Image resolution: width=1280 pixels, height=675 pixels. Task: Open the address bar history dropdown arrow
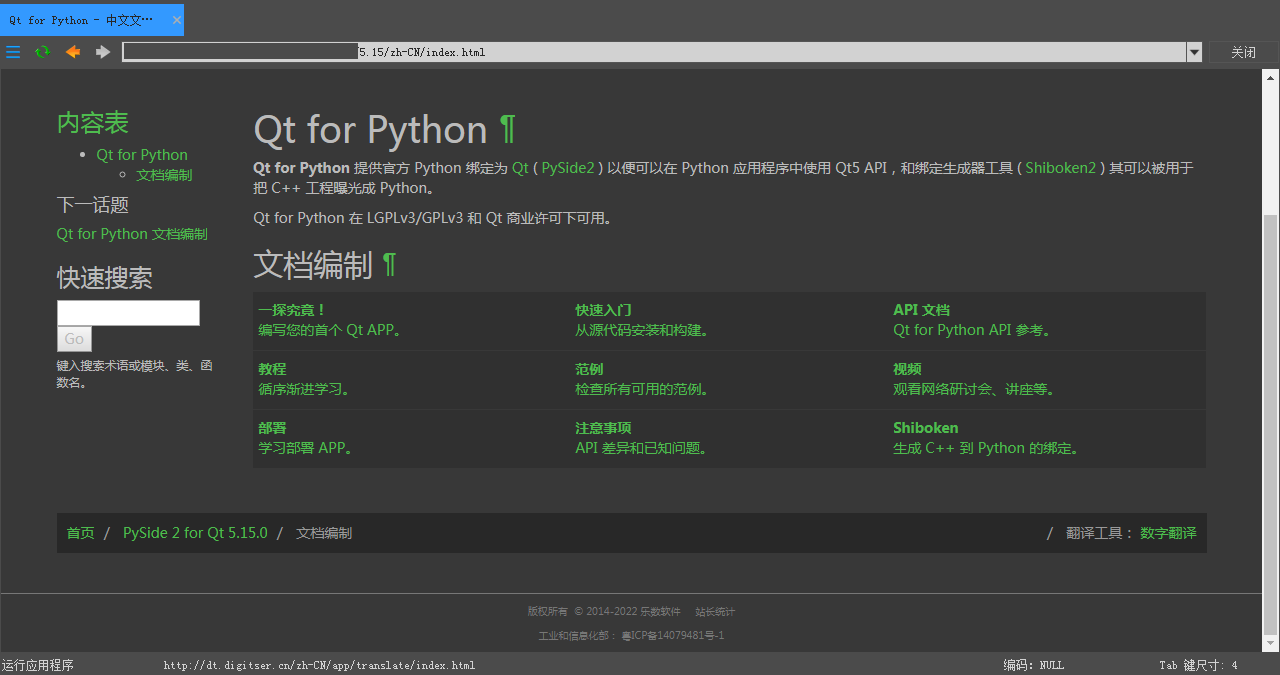click(x=1194, y=52)
